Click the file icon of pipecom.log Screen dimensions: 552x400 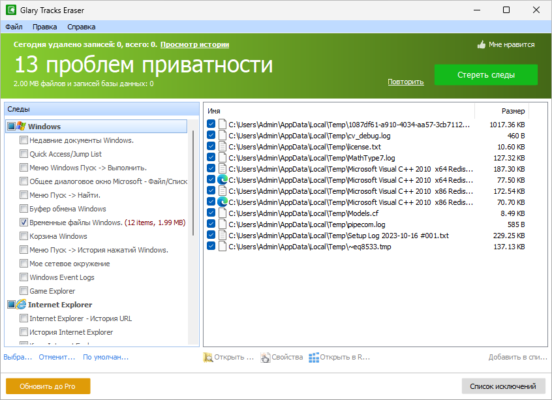click(222, 224)
